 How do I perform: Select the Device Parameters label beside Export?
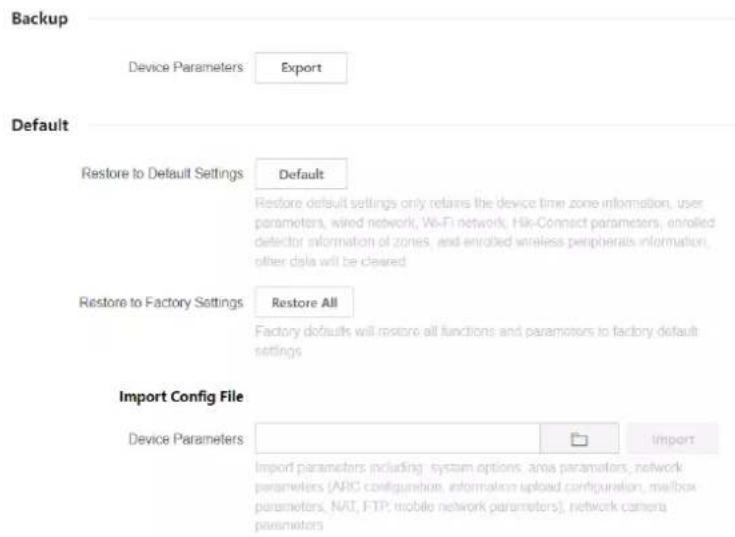(x=186, y=67)
